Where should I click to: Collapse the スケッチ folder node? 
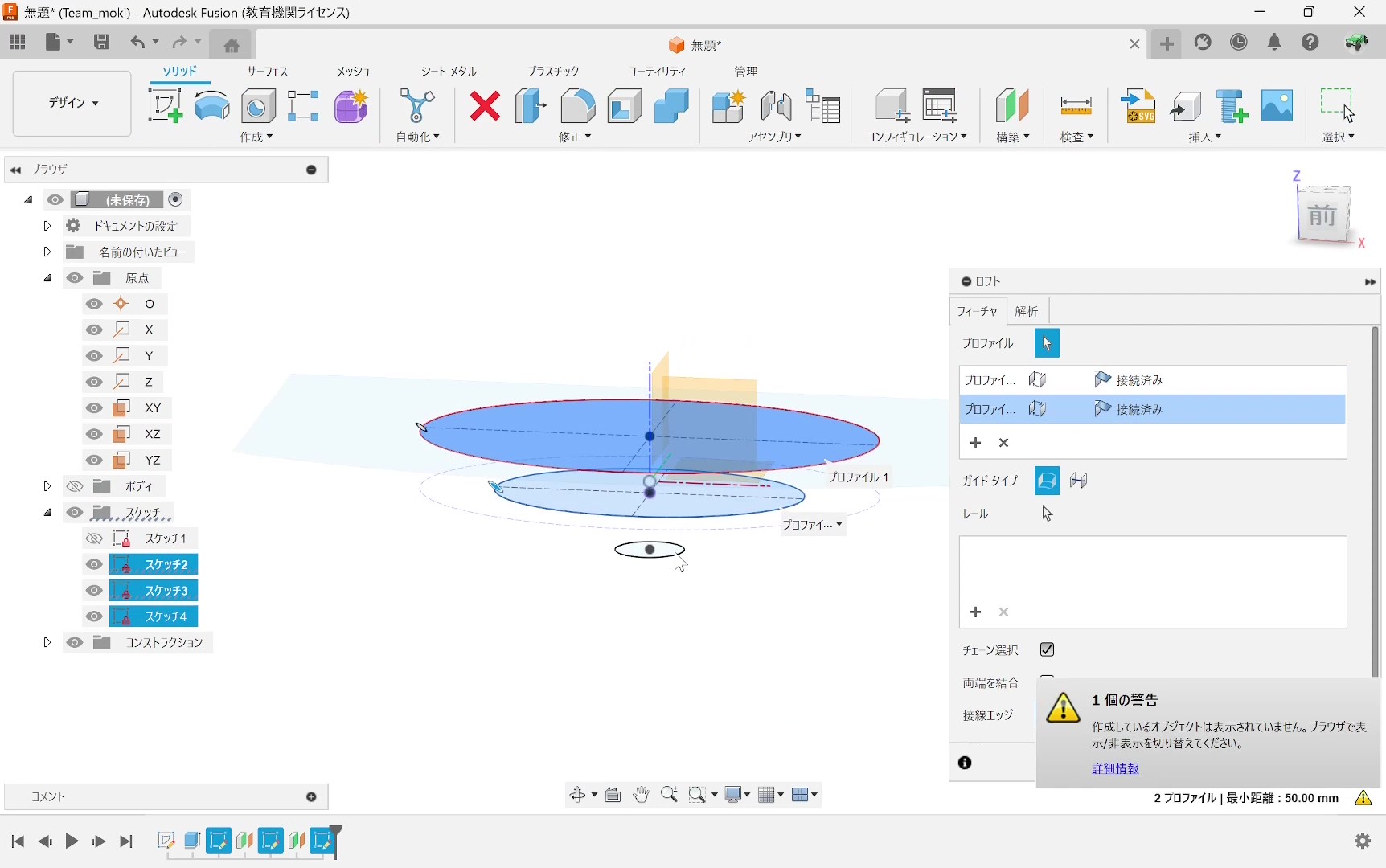[x=47, y=513]
